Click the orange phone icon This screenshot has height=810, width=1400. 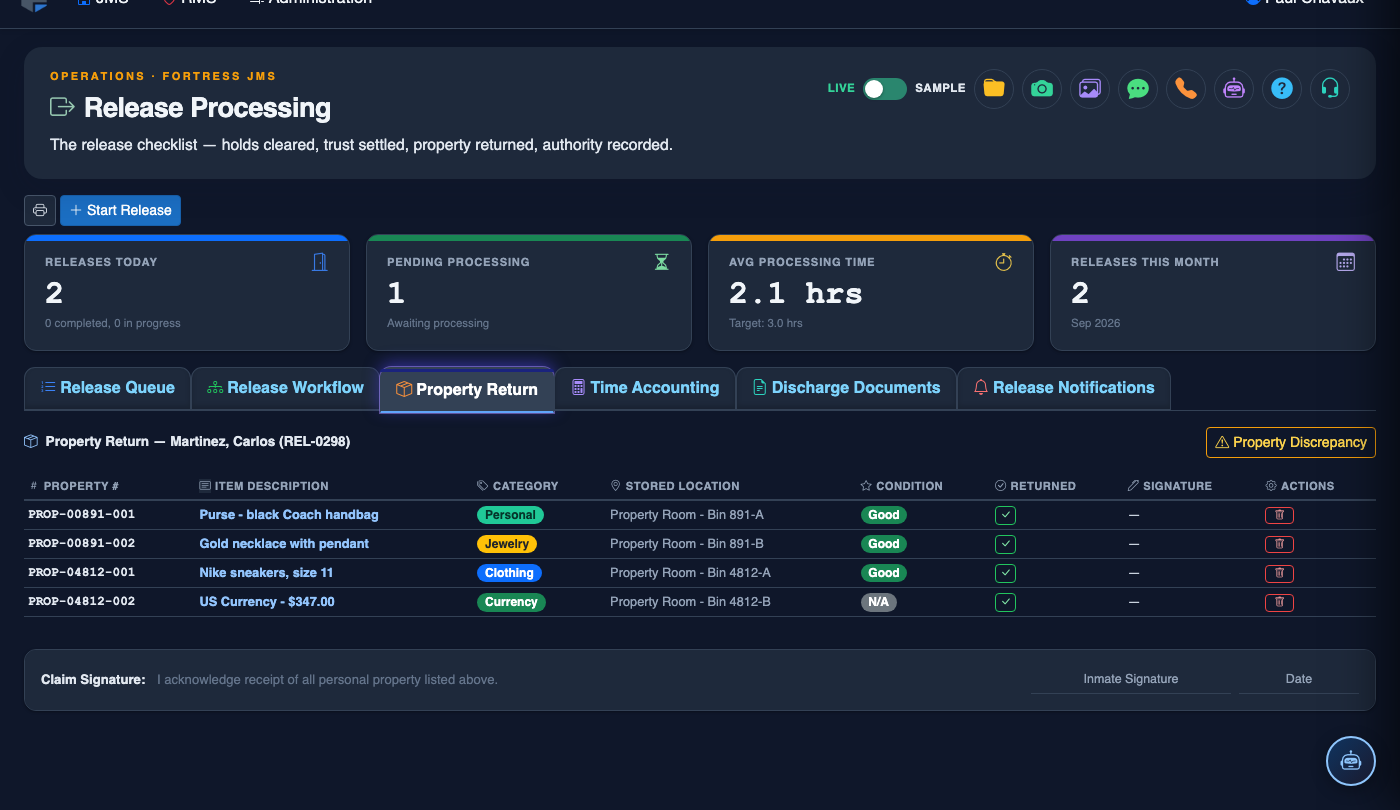pos(1185,88)
